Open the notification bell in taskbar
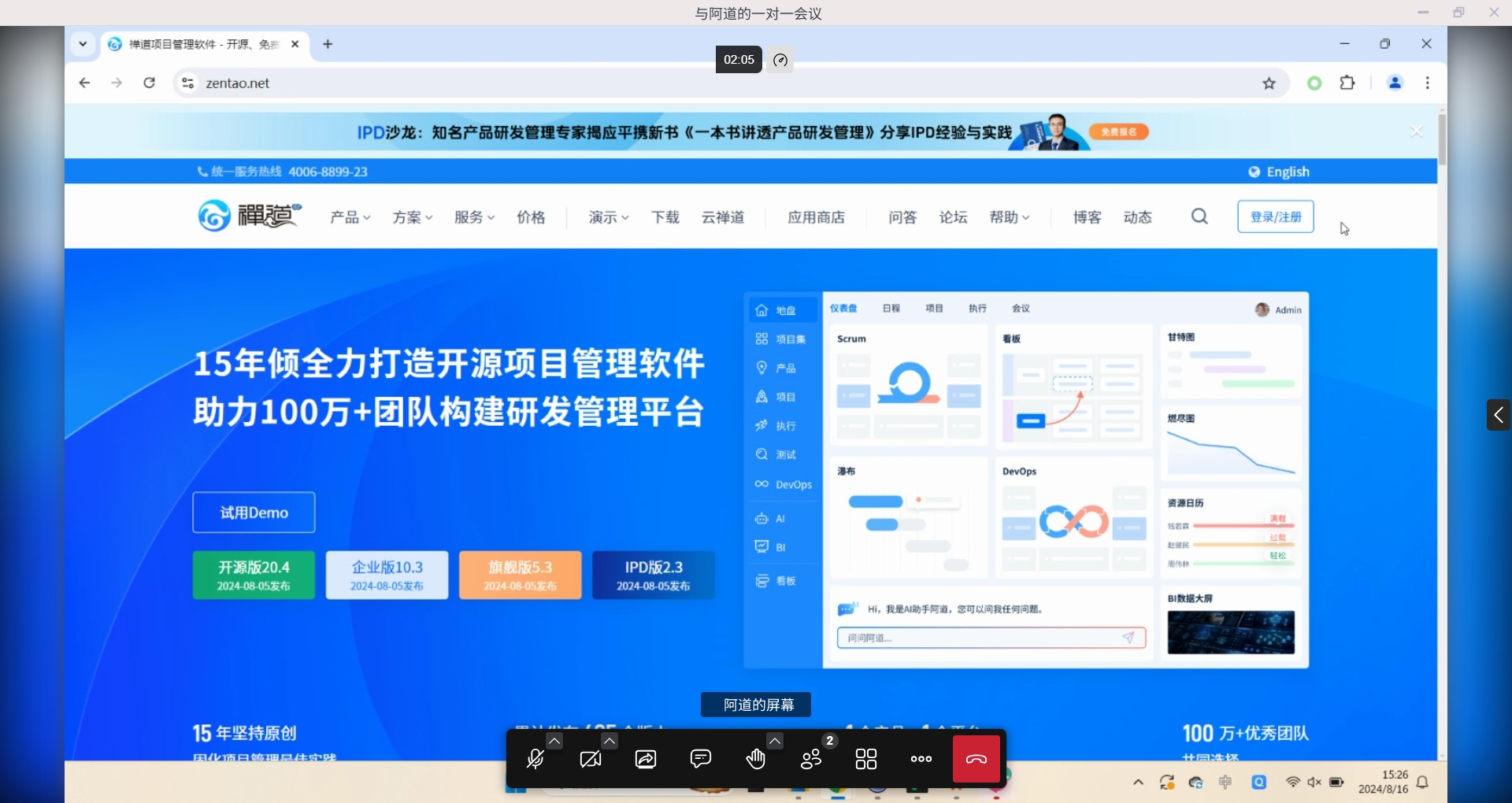 1422,783
